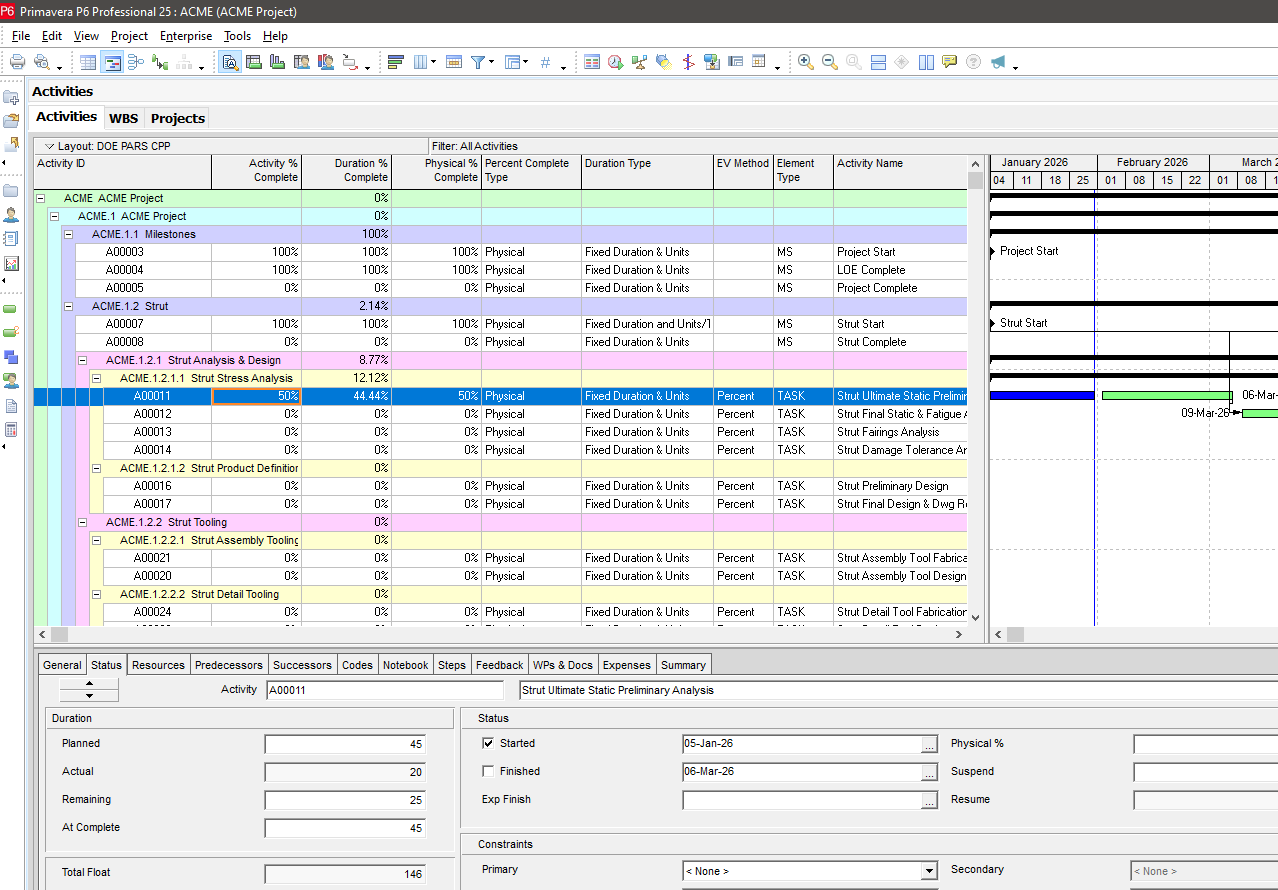Show the Resource Usage Profile icon
This screenshot has height=890, width=1278.
point(326,62)
